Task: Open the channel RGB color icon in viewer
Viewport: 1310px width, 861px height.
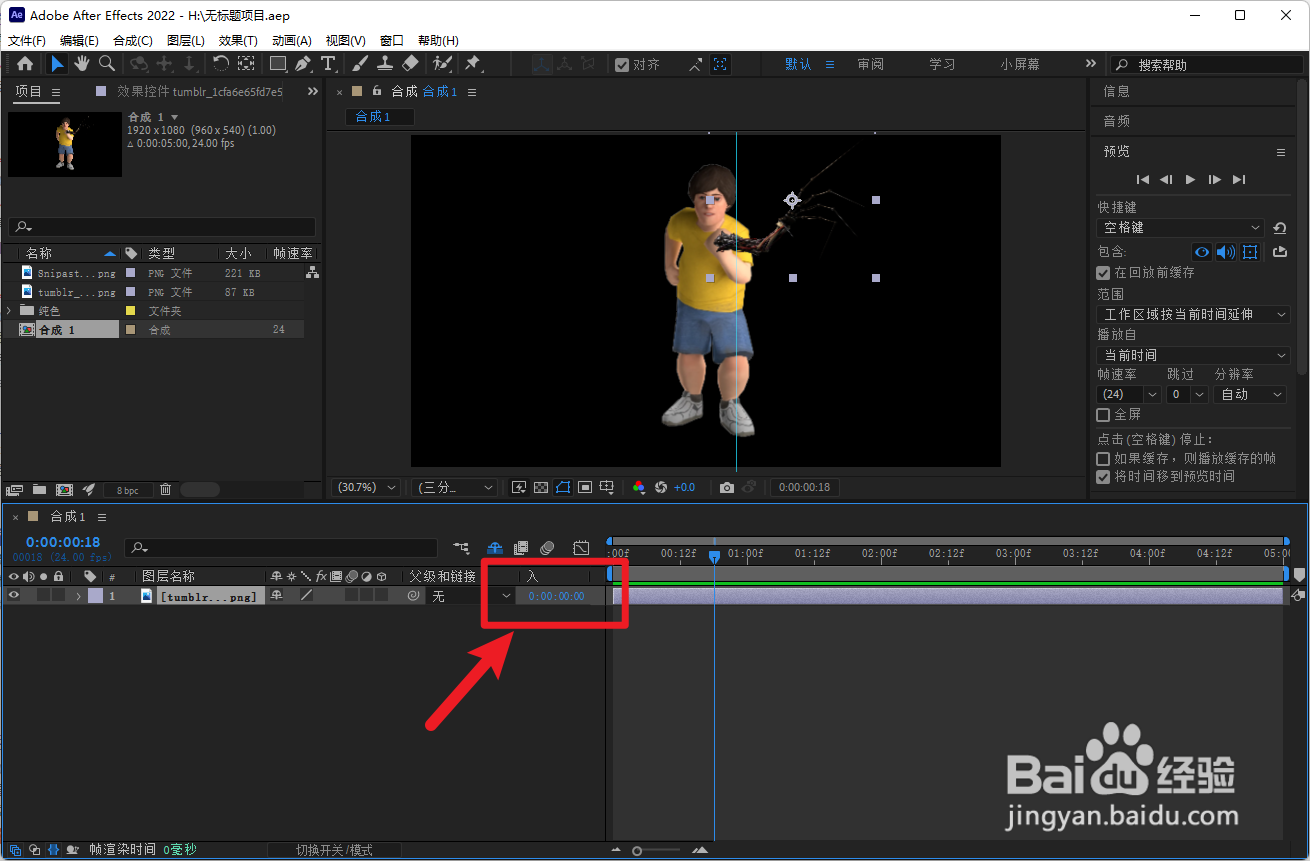Action: [x=639, y=488]
